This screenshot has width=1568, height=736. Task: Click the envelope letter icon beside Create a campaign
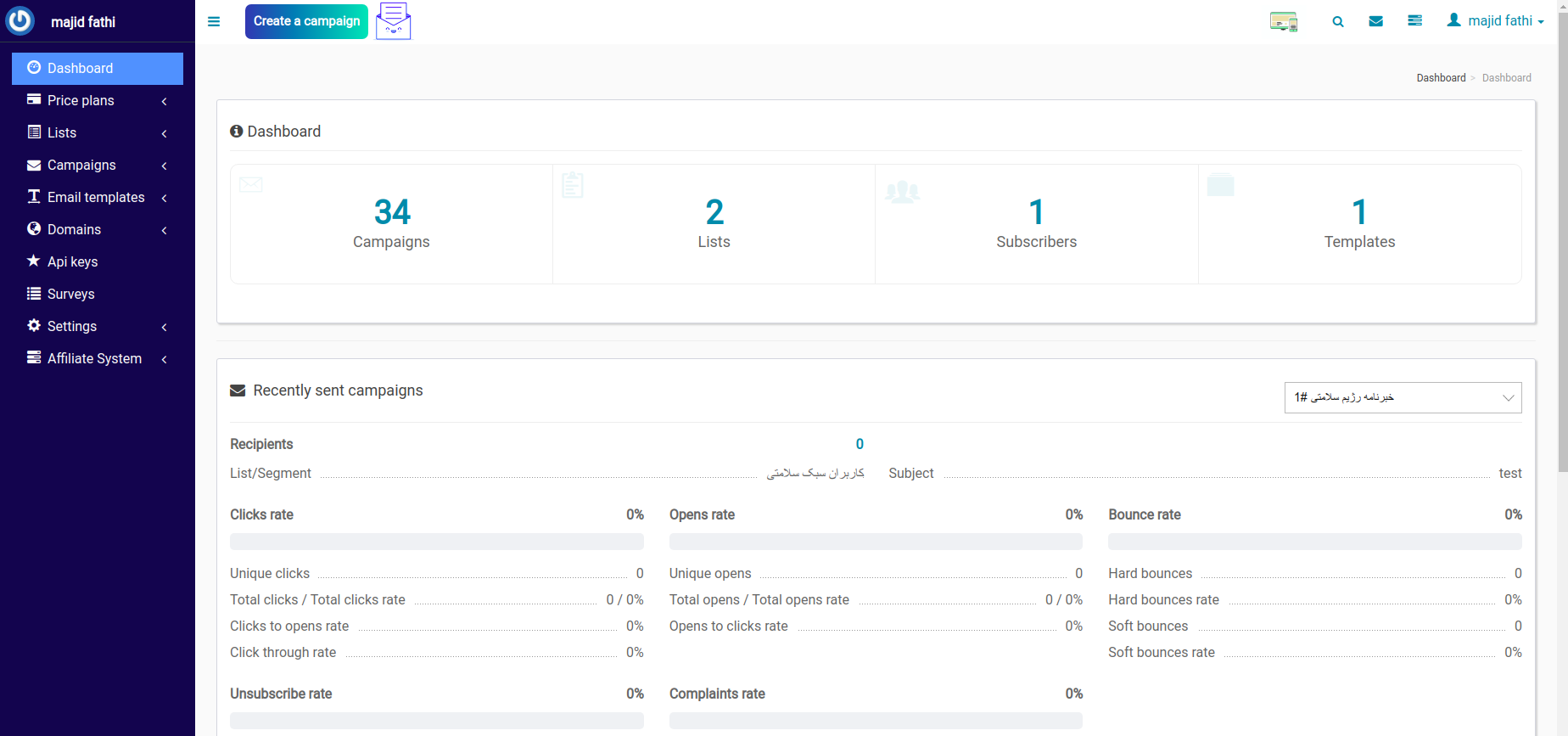click(393, 21)
